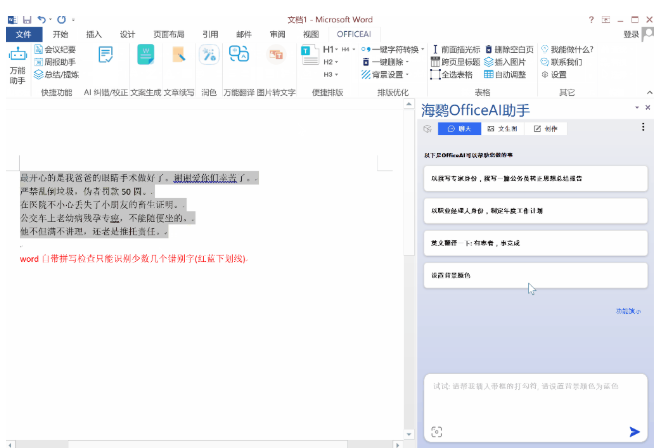Click 自动调整 auto-fit table
Viewport: 654px width, 448px height.
pyautogui.click(x=505, y=75)
